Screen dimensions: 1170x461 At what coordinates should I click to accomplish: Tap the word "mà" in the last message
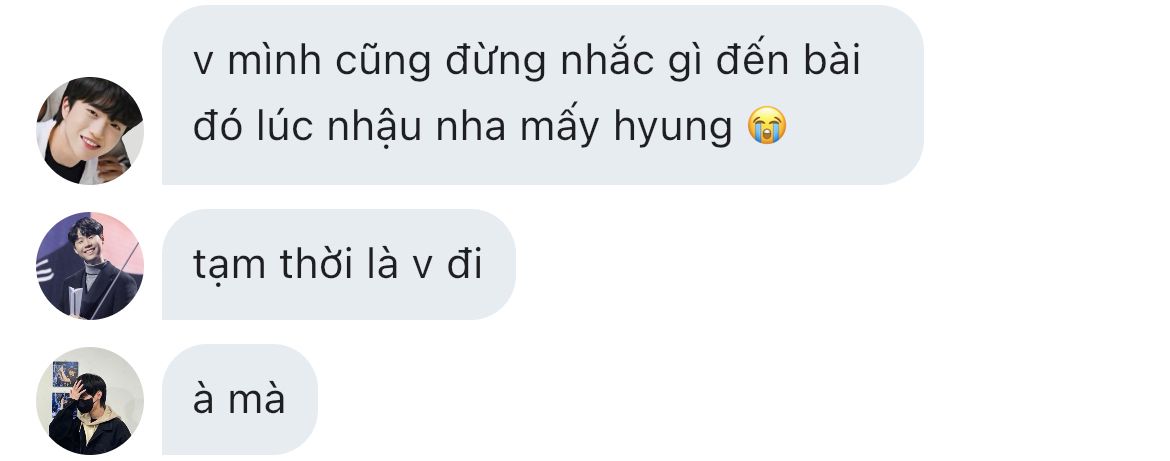tap(257, 399)
